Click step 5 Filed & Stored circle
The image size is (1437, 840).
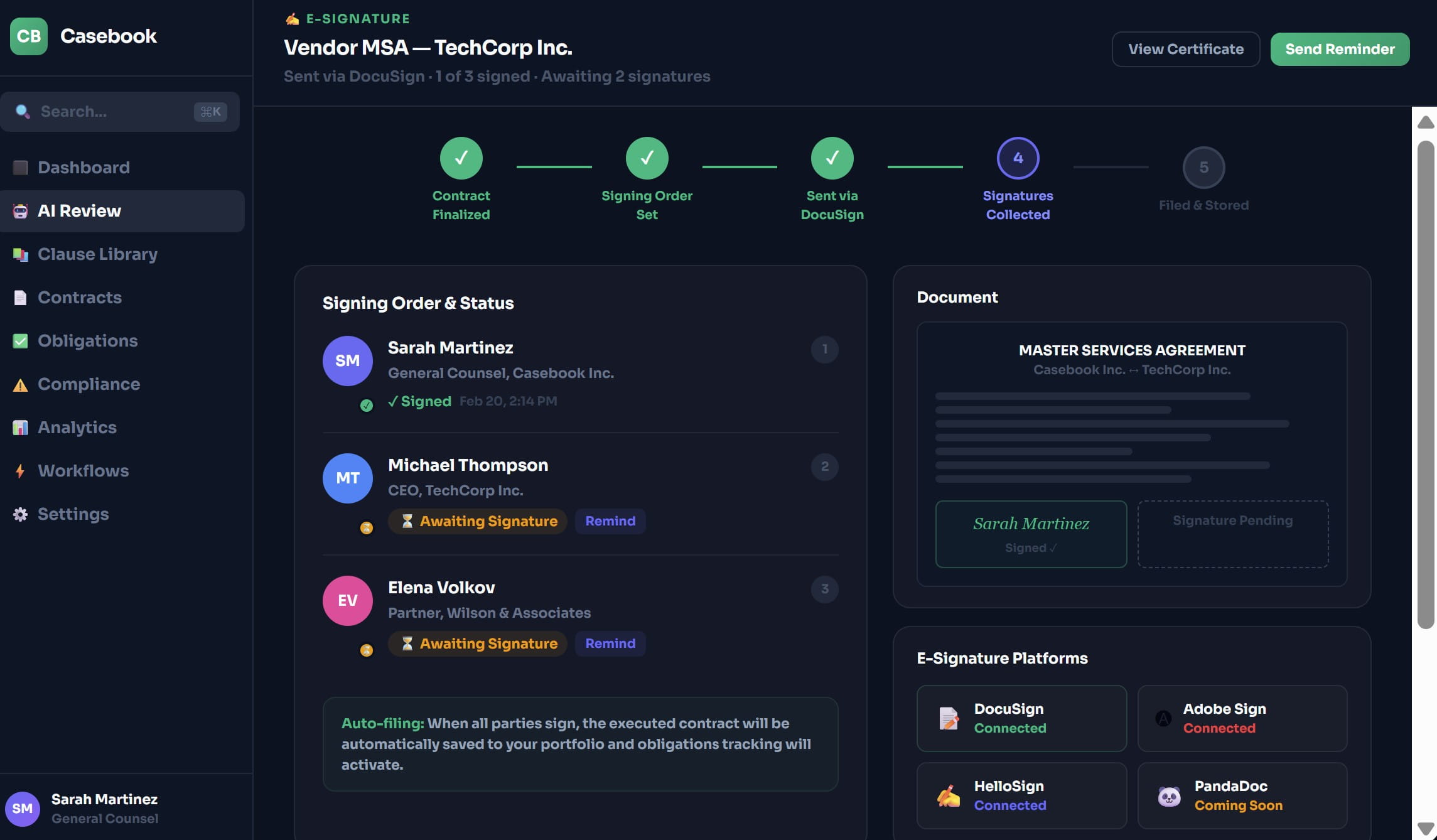[x=1203, y=168]
